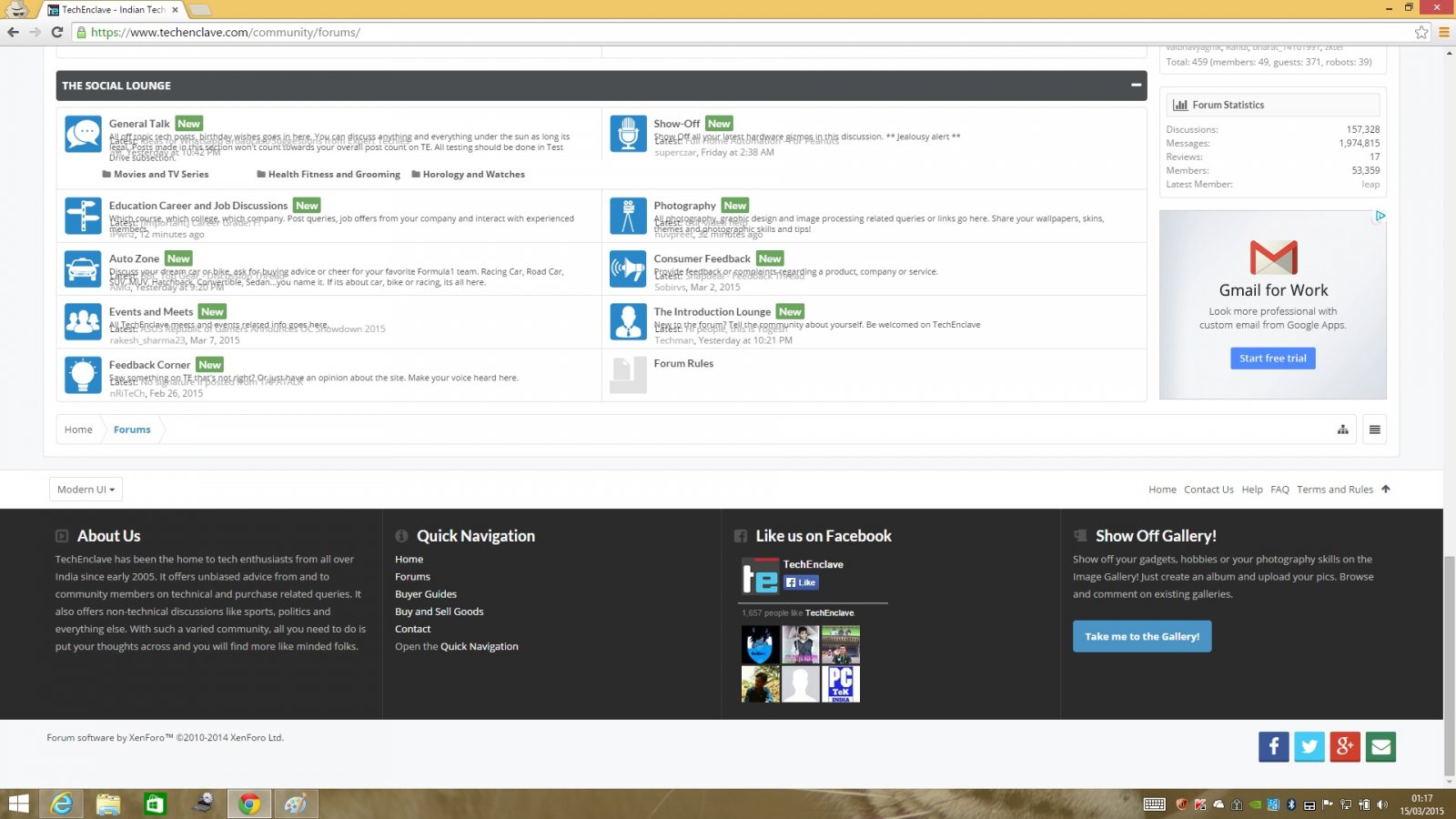
Task: Click Buy and Sell Goods link
Action: pos(440,612)
